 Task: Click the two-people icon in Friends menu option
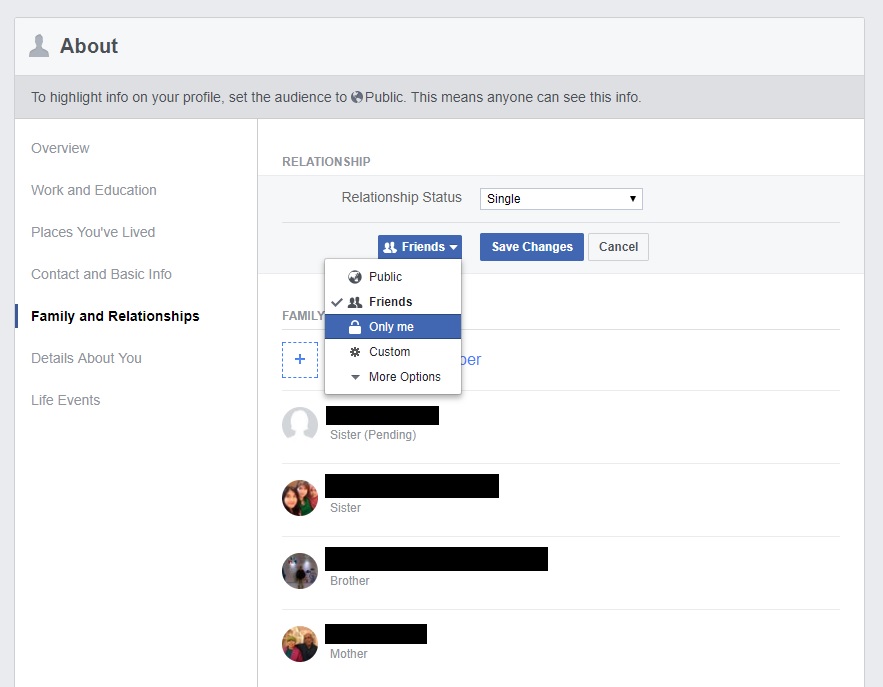pyautogui.click(x=355, y=302)
